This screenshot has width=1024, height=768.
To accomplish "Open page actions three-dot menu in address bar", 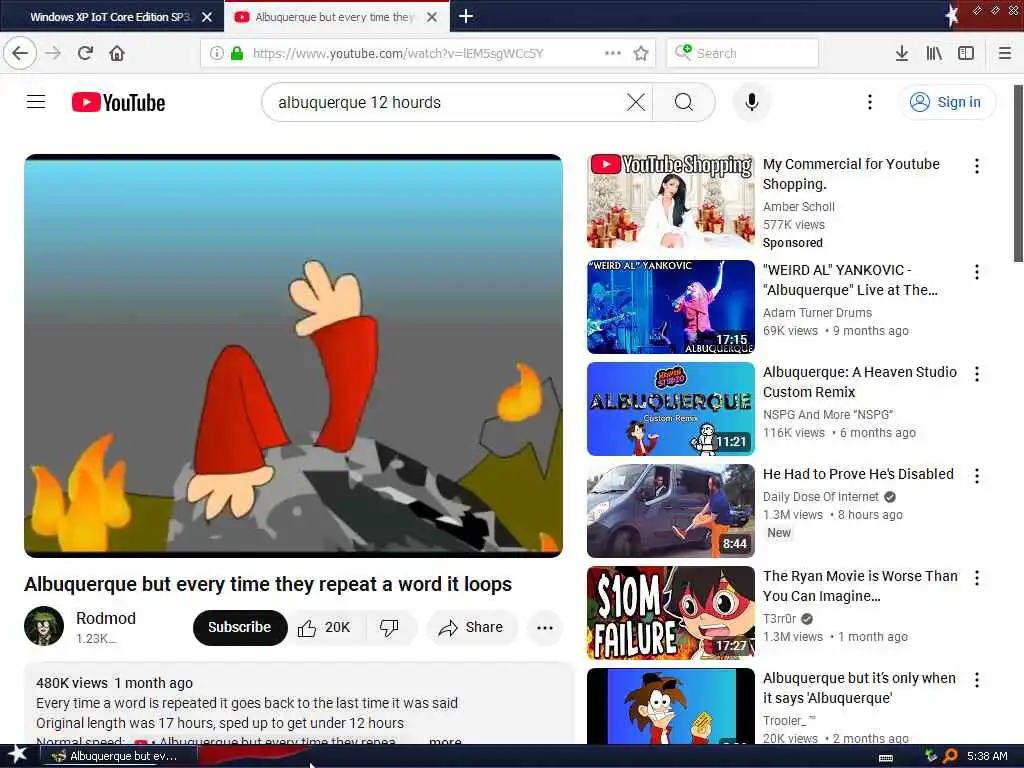I will (x=613, y=53).
